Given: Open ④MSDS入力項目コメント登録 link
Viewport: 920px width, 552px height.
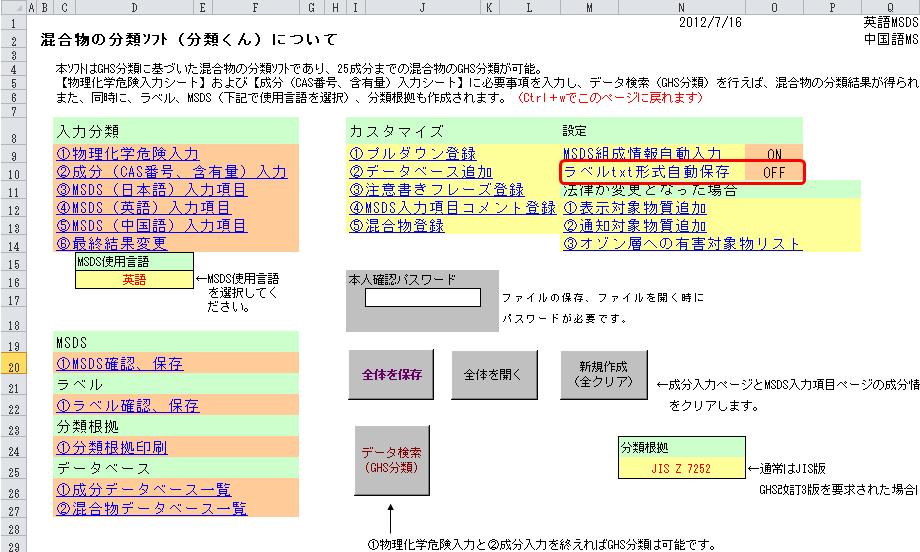Looking at the screenshot, I should (x=452, y=208).
